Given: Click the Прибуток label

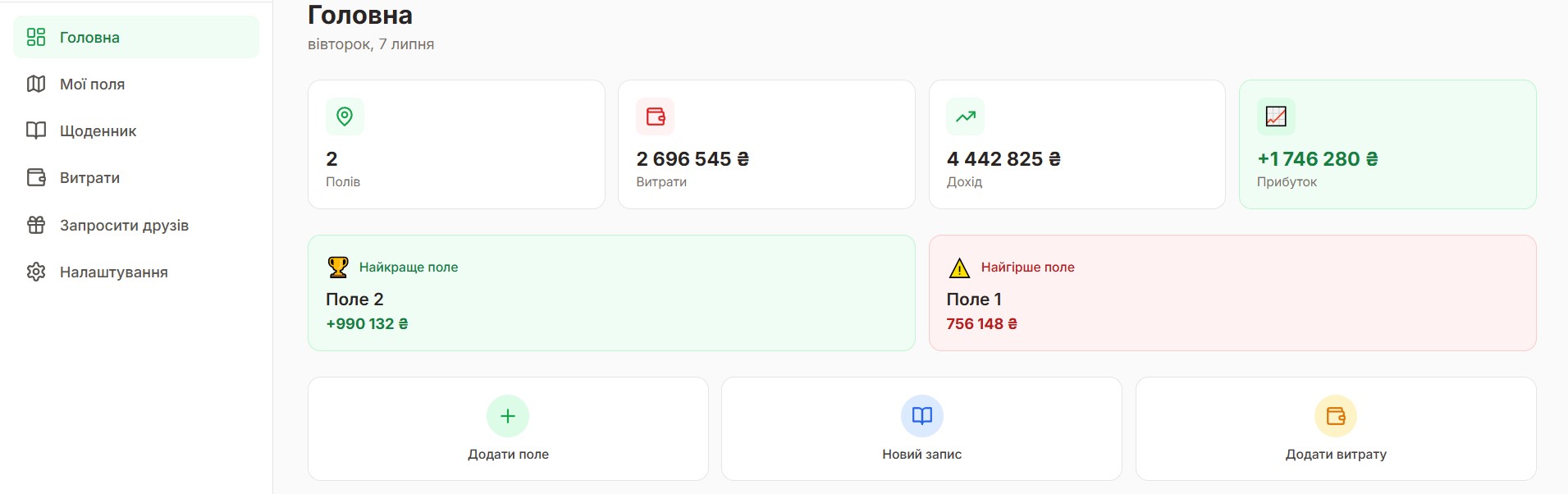Looking at the screenshot, I should coord(1287,181).
